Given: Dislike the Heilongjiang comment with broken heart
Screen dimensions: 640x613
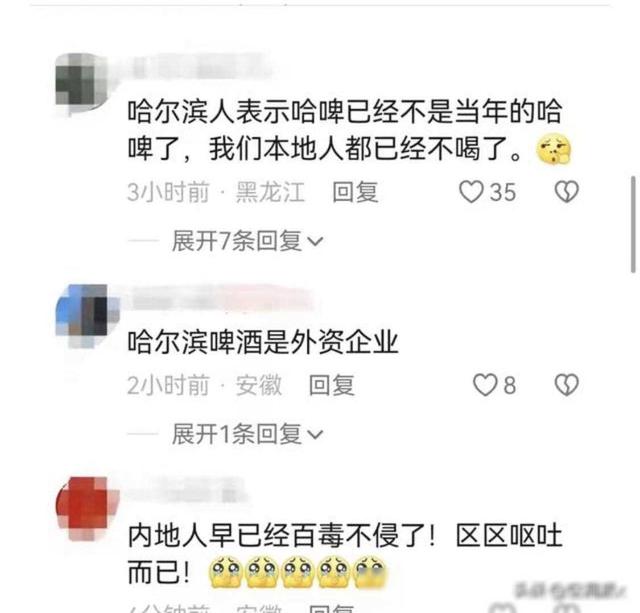Looking at the screenshot, I should coord(567,192).
